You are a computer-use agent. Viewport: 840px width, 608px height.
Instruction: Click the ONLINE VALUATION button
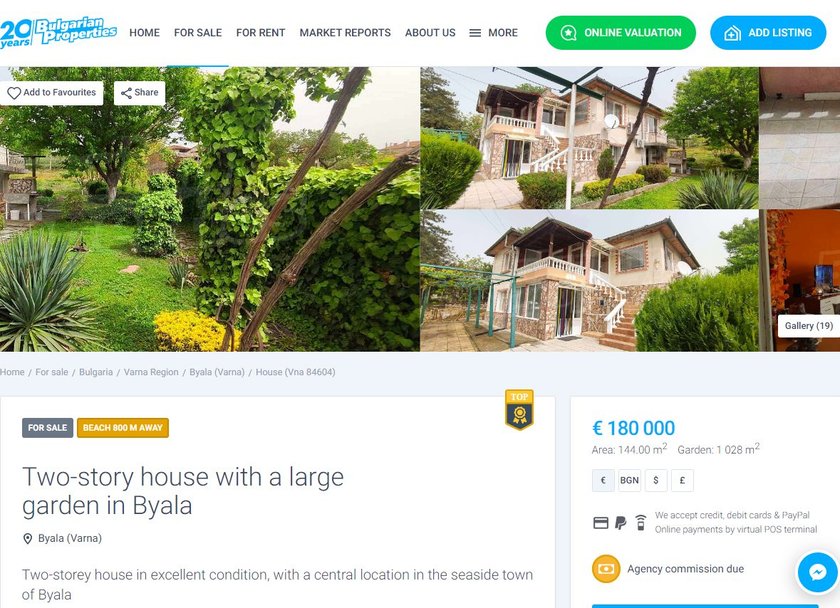click(x=620, y=33)
